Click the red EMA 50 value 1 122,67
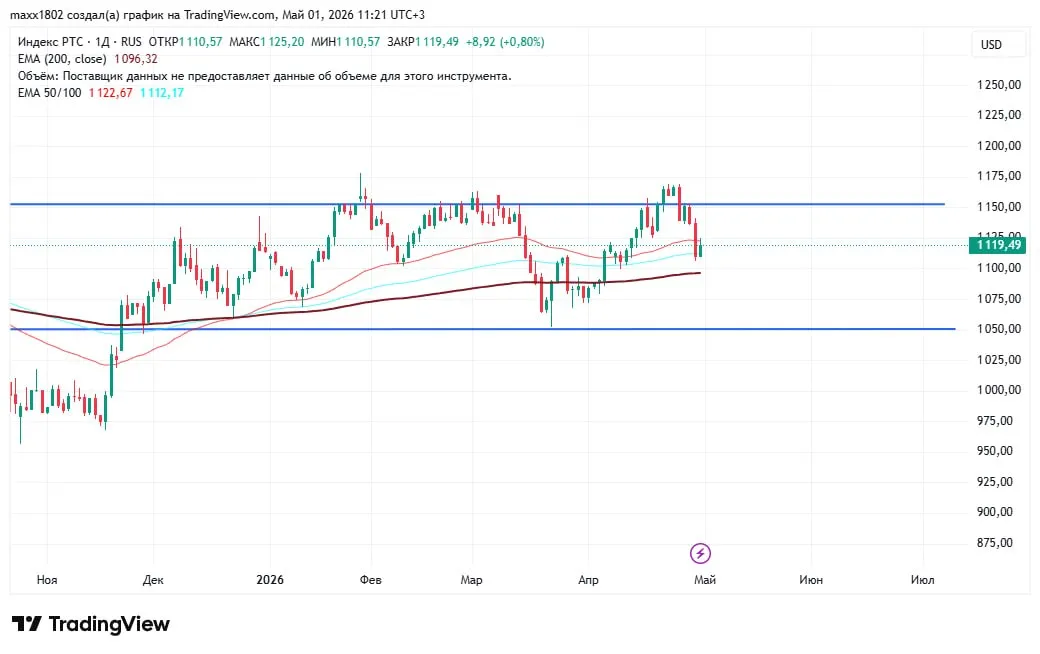The image size is (1040, 654). (111, 93)
